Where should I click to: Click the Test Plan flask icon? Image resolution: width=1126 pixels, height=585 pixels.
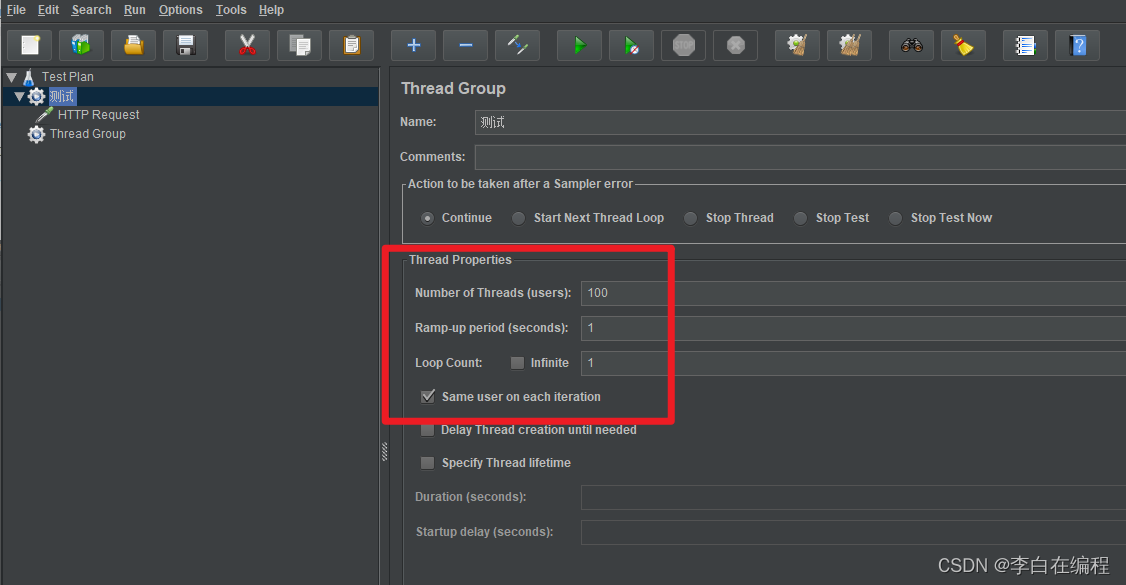(x=29, y=77)
